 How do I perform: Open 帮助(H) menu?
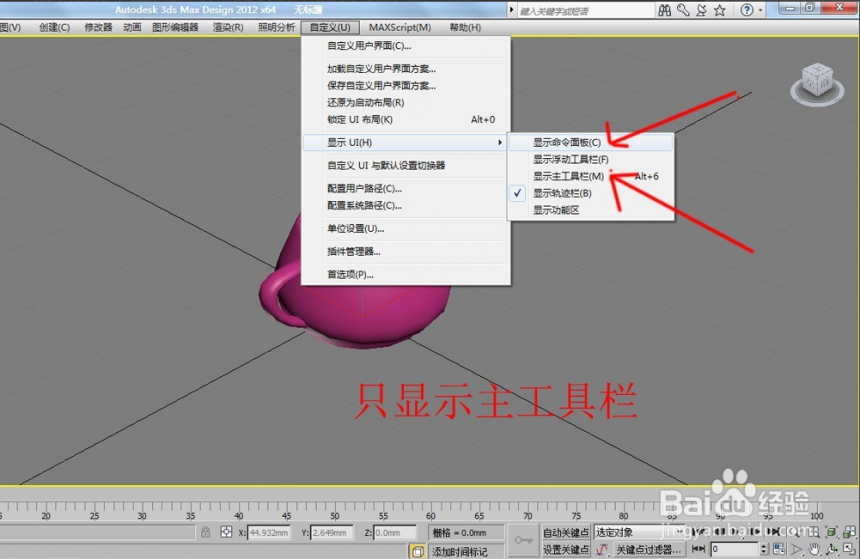(465, 27)
